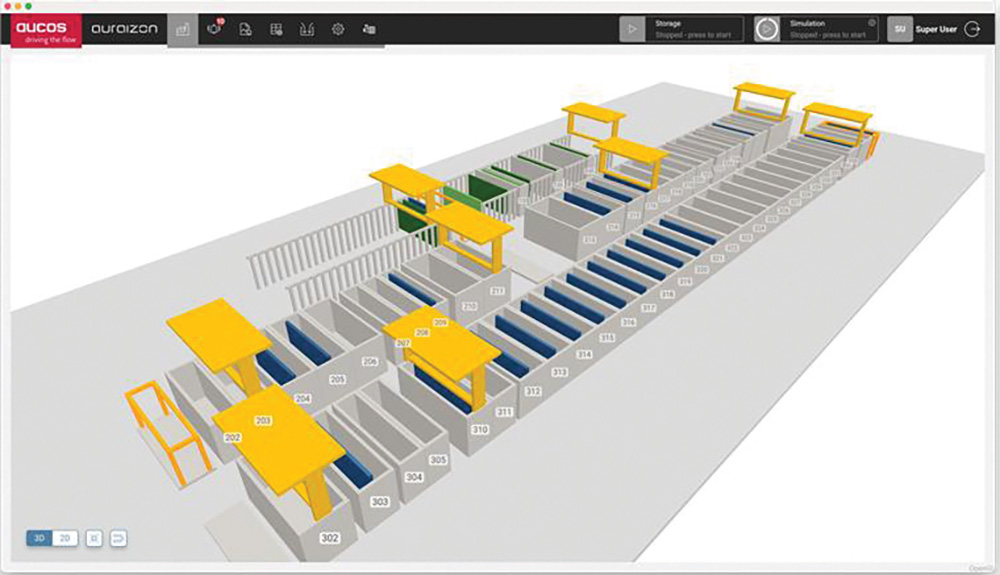Select tank labeled 210
The height and width of the screenshot is (575, 1000).
coord(469,307)
